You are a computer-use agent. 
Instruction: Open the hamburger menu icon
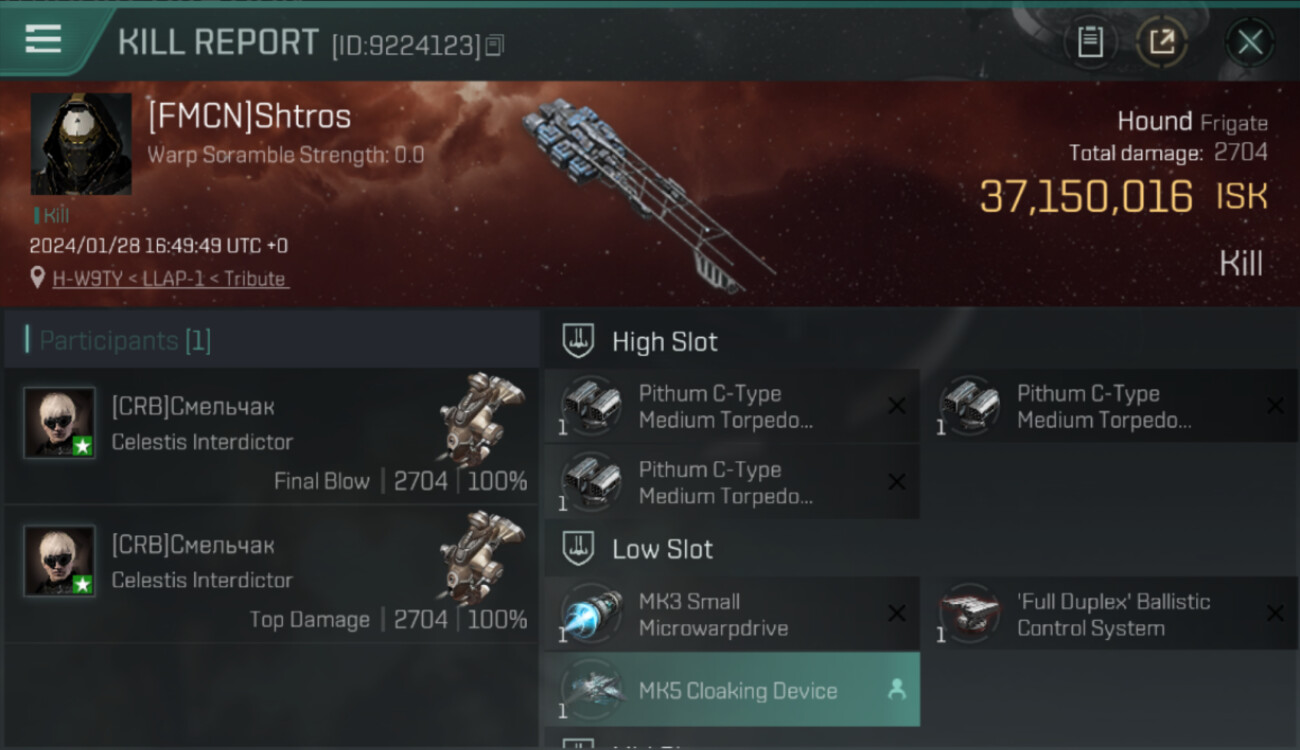point(44,40)
